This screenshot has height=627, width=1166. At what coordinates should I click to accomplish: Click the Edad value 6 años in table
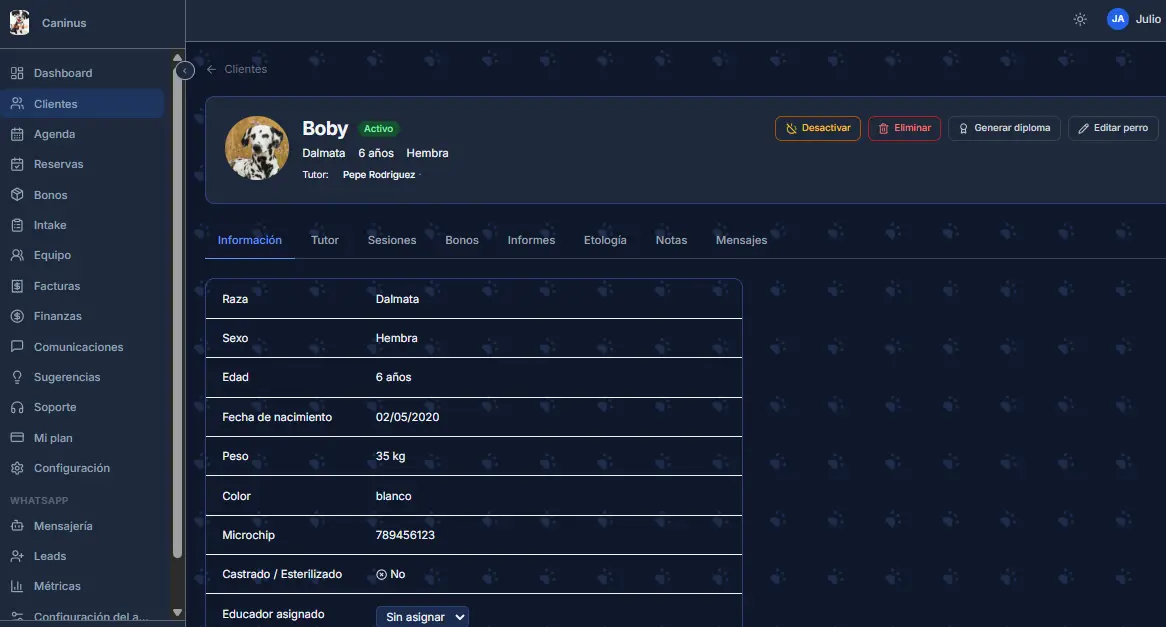point(393,377)
